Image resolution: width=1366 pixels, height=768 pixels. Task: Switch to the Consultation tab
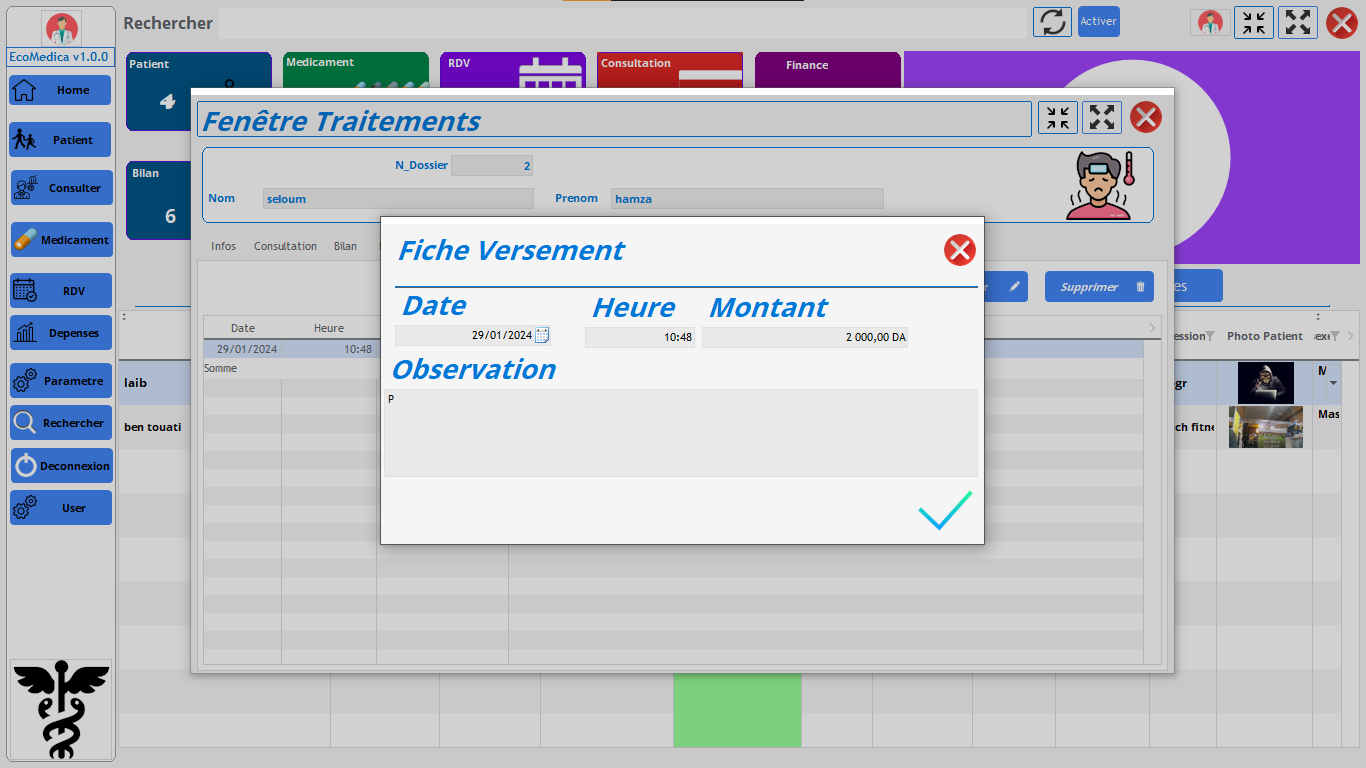click(285, 246)
